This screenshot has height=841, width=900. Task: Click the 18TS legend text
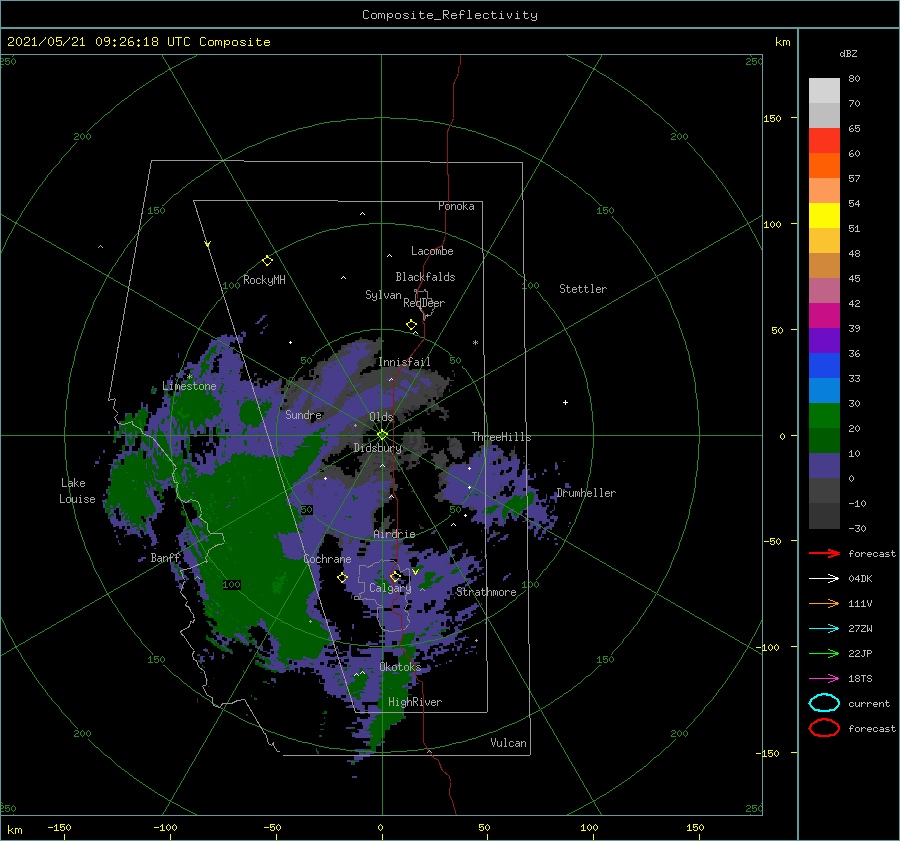click(860, 679)
